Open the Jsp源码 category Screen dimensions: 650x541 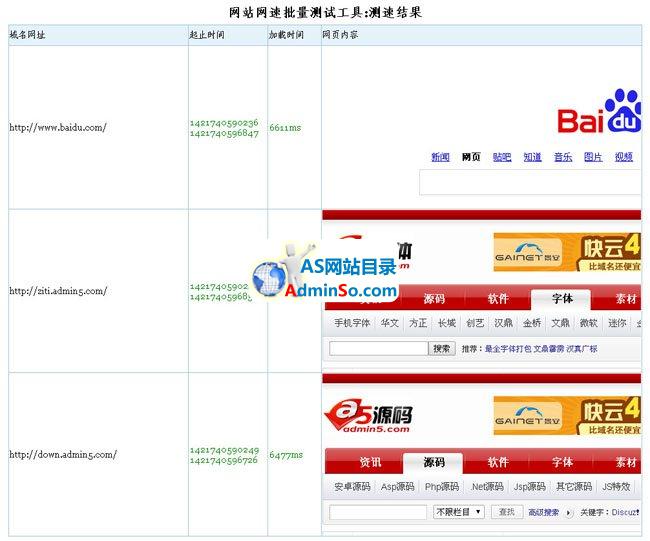click(530, 486)
